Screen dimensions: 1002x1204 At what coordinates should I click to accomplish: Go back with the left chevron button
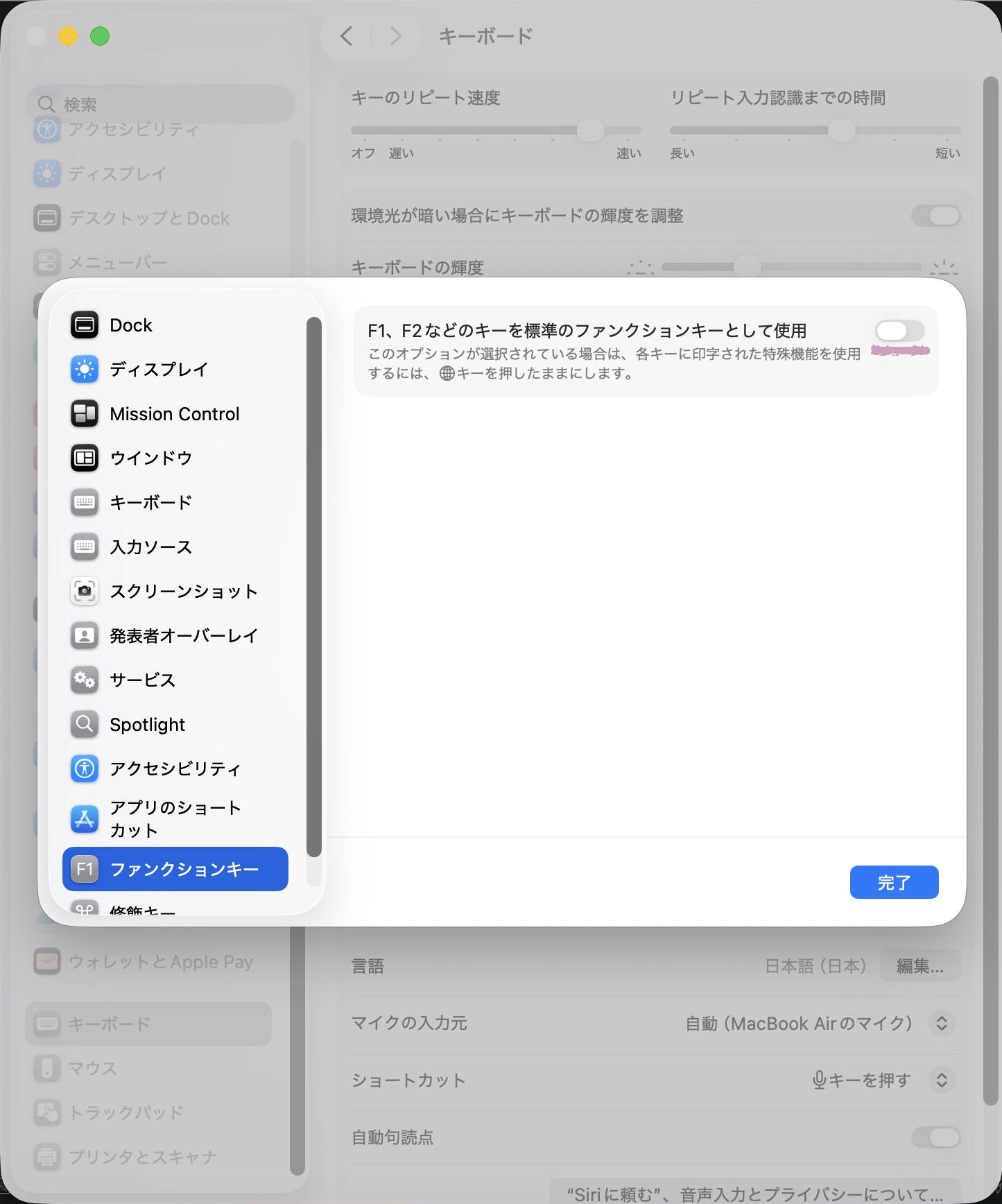pyautogui.click(x=347, y=35)
